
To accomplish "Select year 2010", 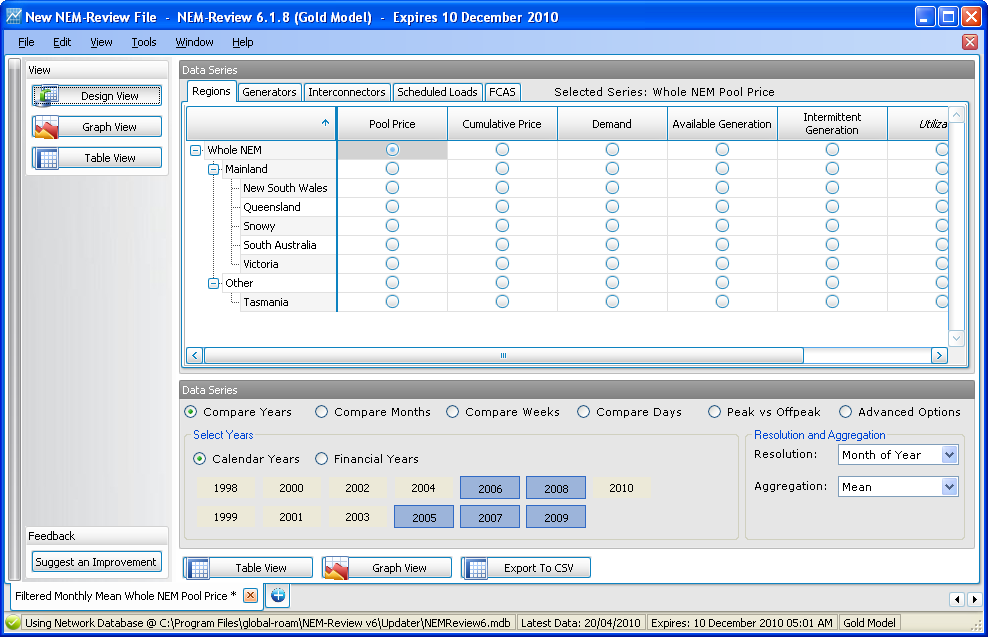I will pos(621,488).
